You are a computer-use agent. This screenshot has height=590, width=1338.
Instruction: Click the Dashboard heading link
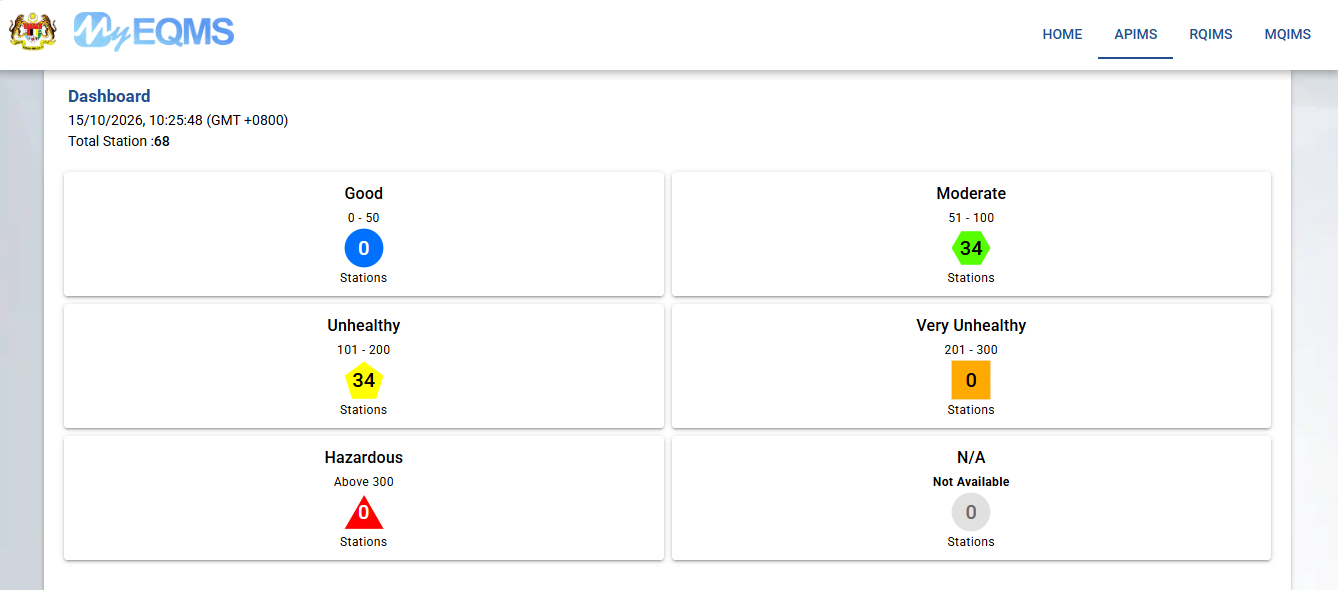[109, 96]
